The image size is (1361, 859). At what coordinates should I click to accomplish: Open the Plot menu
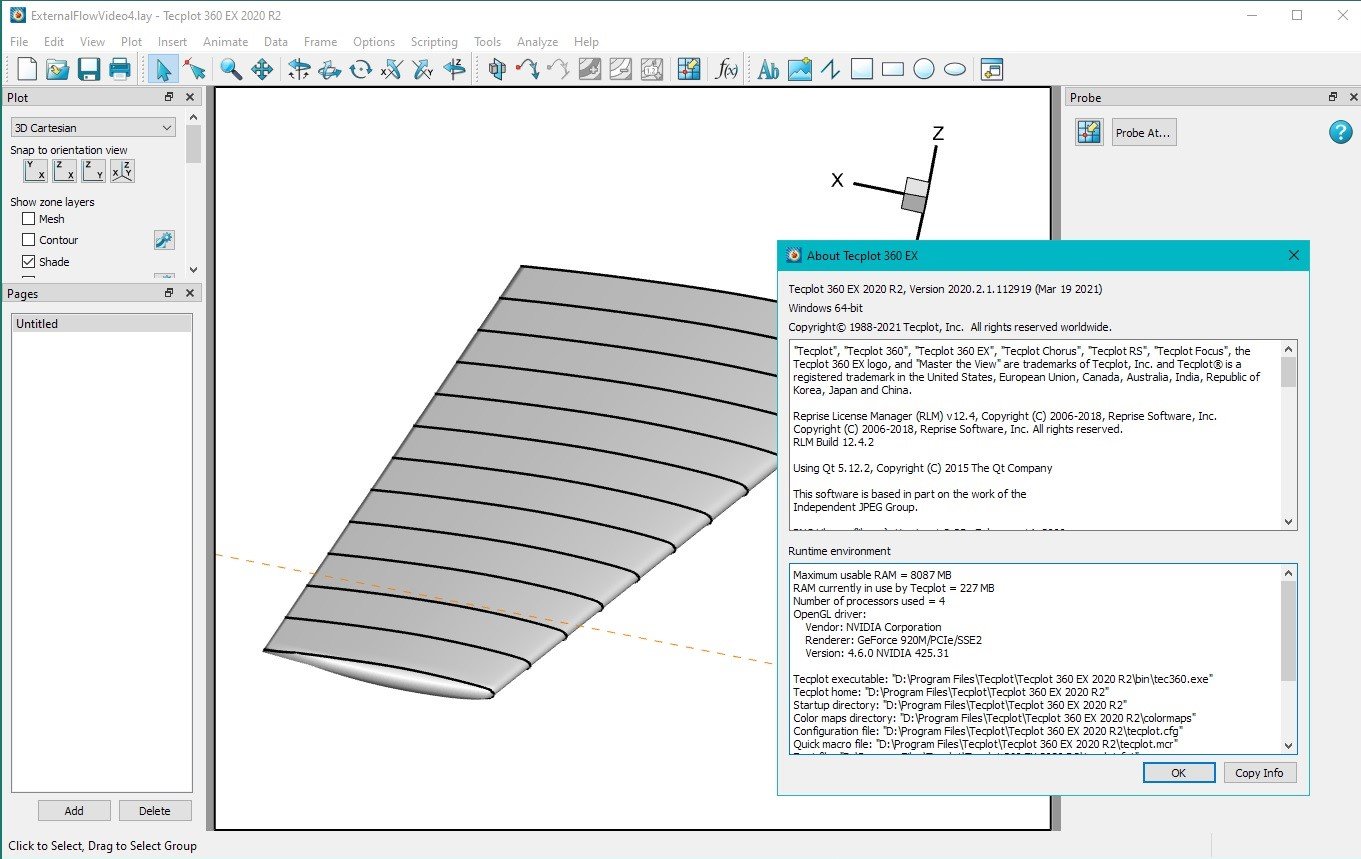click(x=131, y=42)
